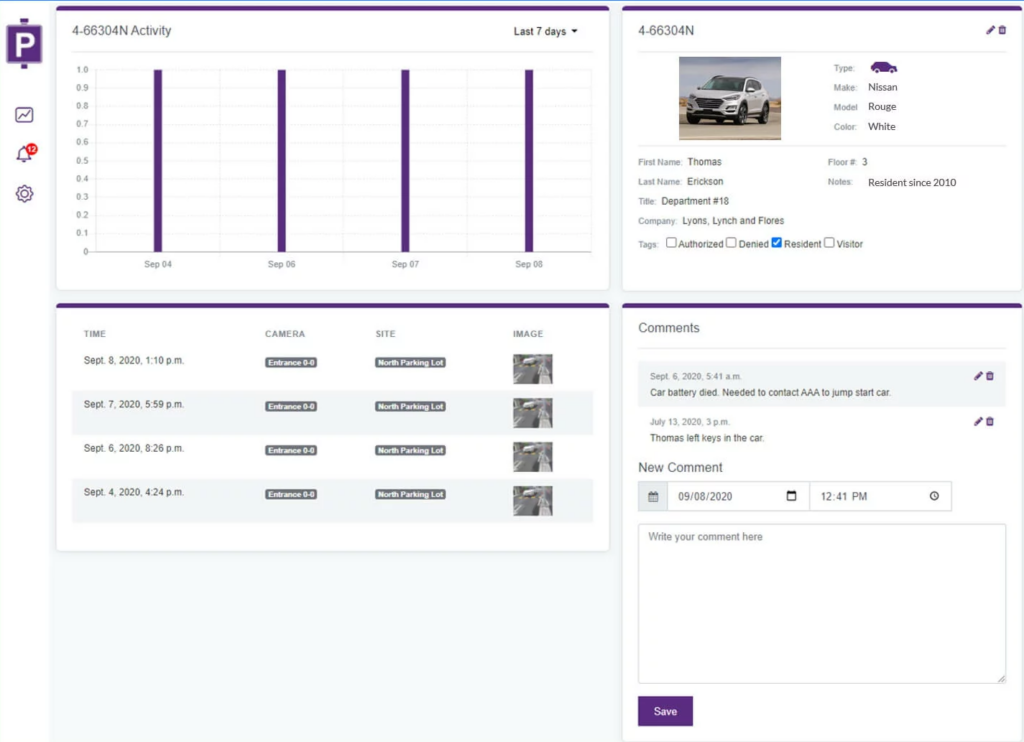Click the Comments panel heading
This screenshot has height=742, width=1024.
click(x=669, y=328)
